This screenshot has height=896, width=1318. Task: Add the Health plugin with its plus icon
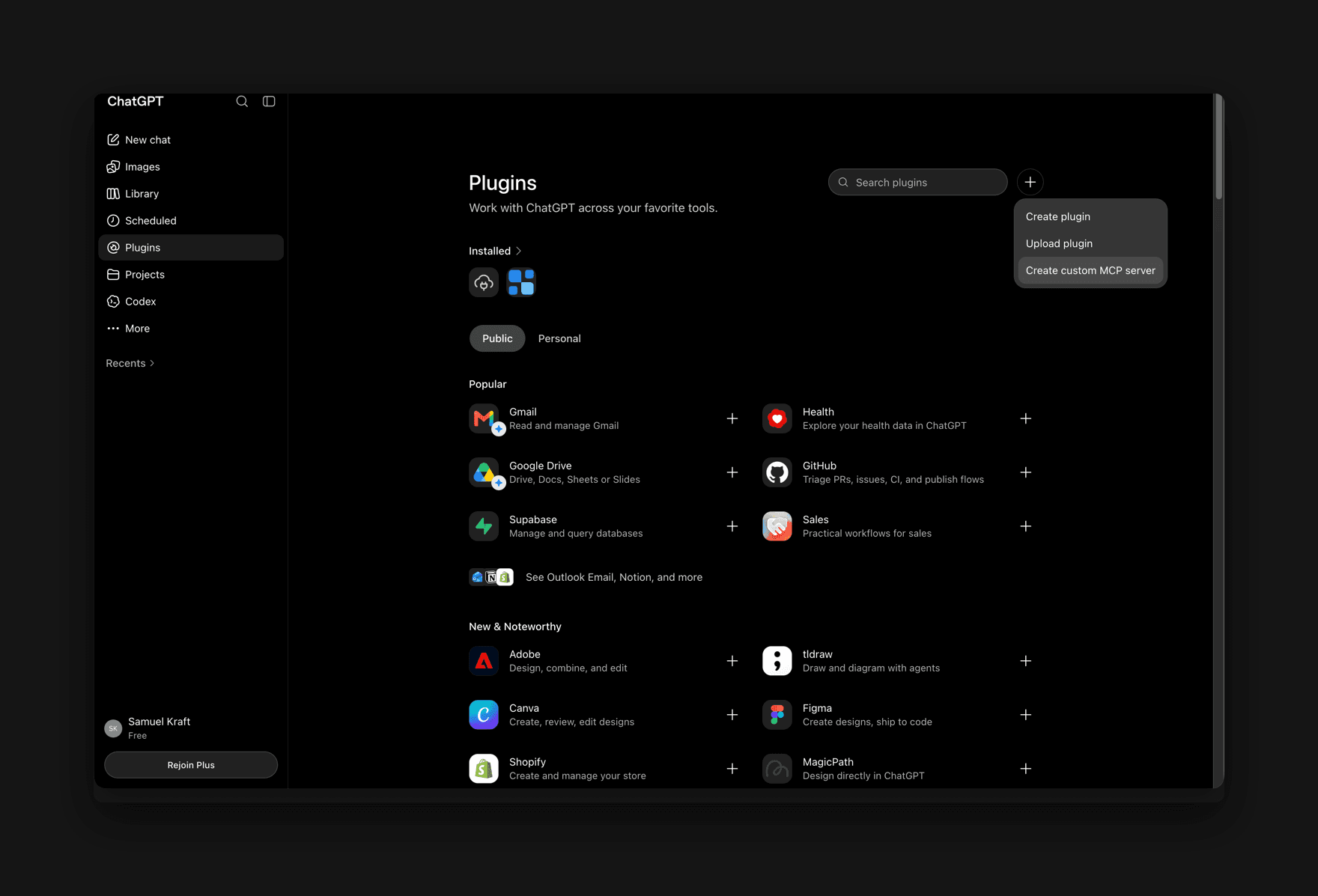(1026, 418)
